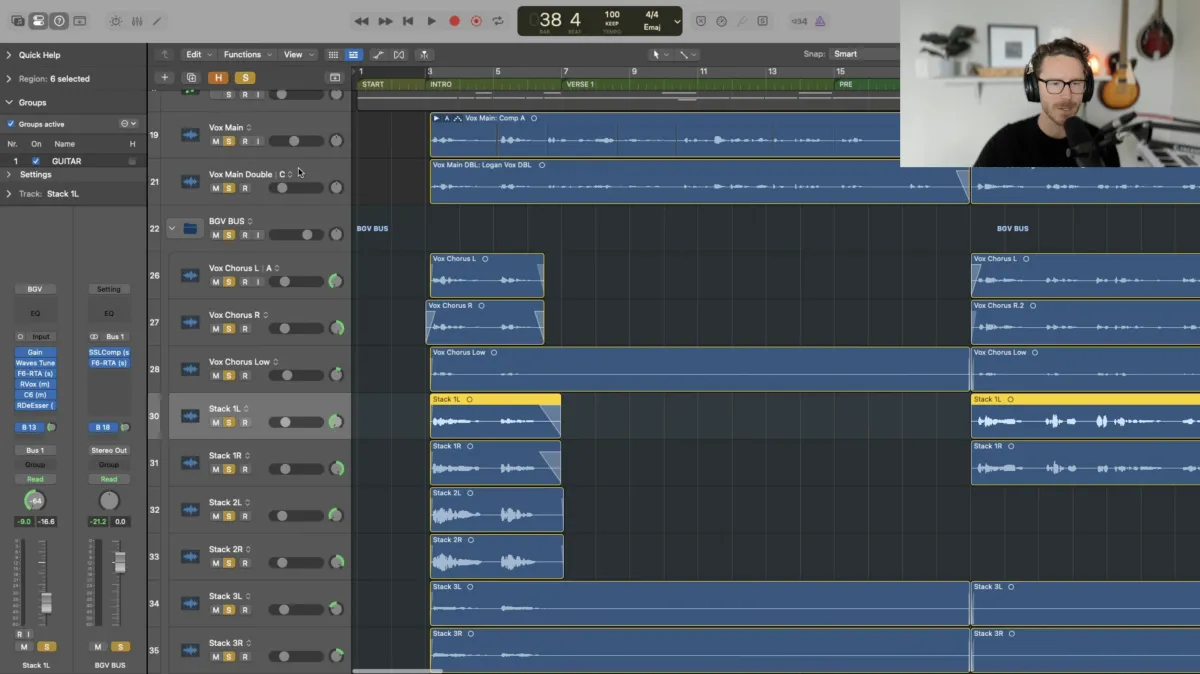Toggle solo on Stack 2L track
Viewport: 1200px width, 674px height.
[229, 516]
